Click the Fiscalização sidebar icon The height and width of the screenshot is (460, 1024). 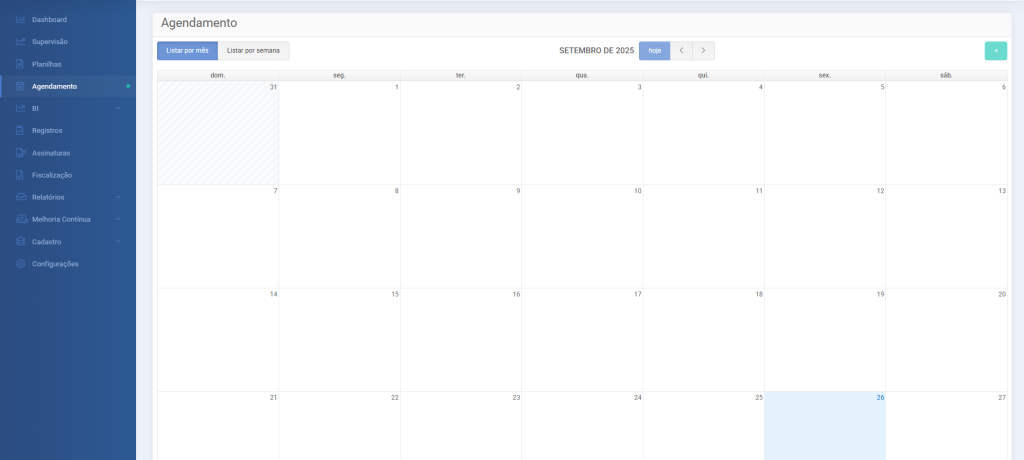point(21,175)
